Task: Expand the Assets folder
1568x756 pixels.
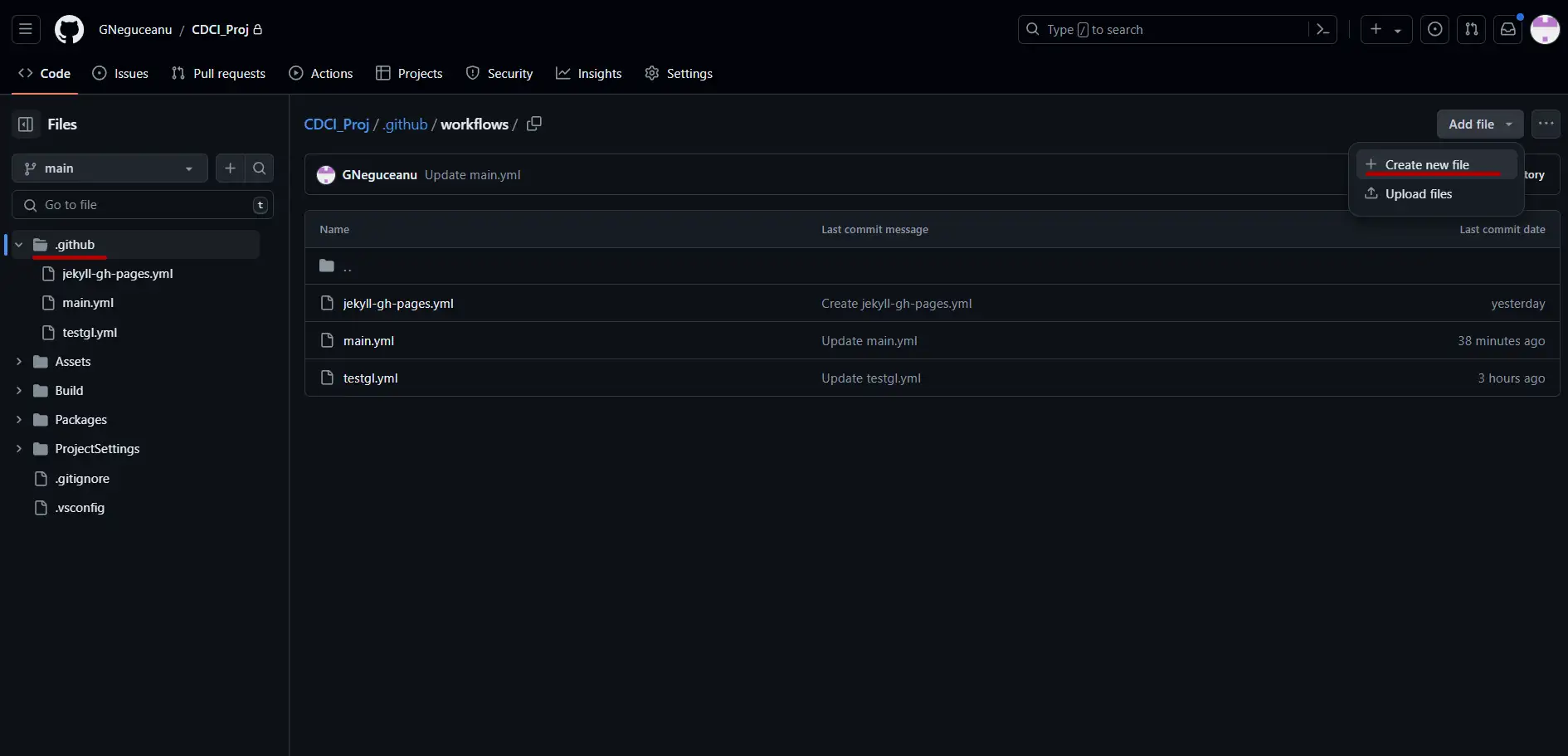Action: pos(19,361)
